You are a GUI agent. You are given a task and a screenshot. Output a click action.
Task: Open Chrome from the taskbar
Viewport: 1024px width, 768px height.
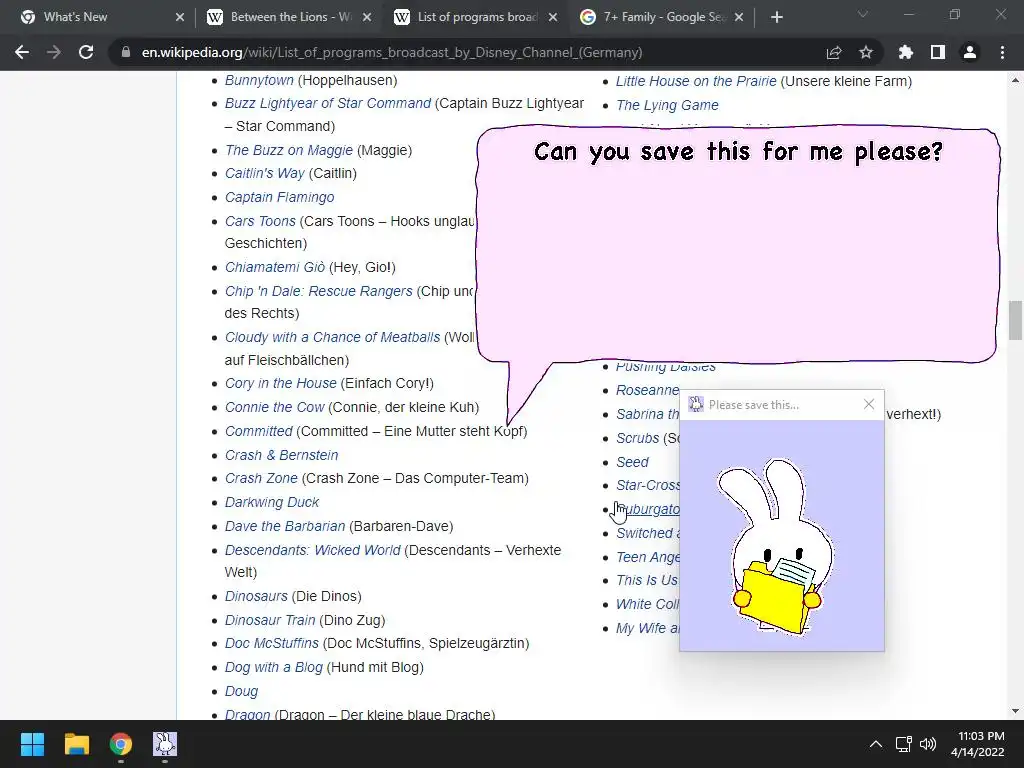point(121,744)
